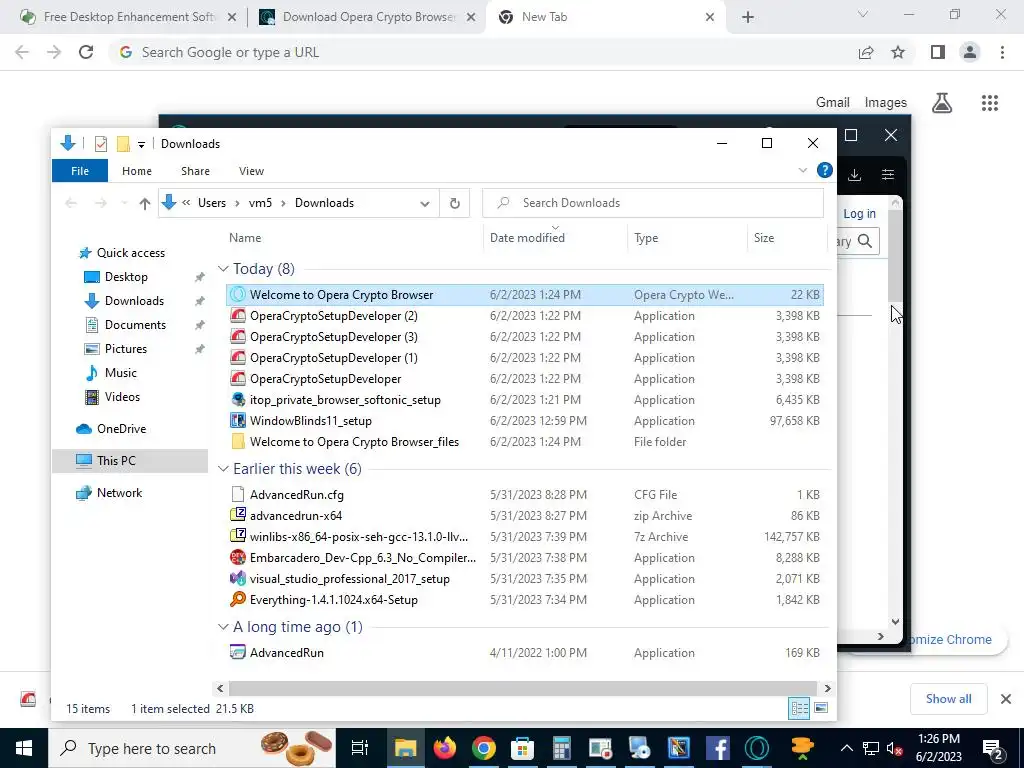
Task: Click the Help question mark icon in File Explorer
Action: 825,170
